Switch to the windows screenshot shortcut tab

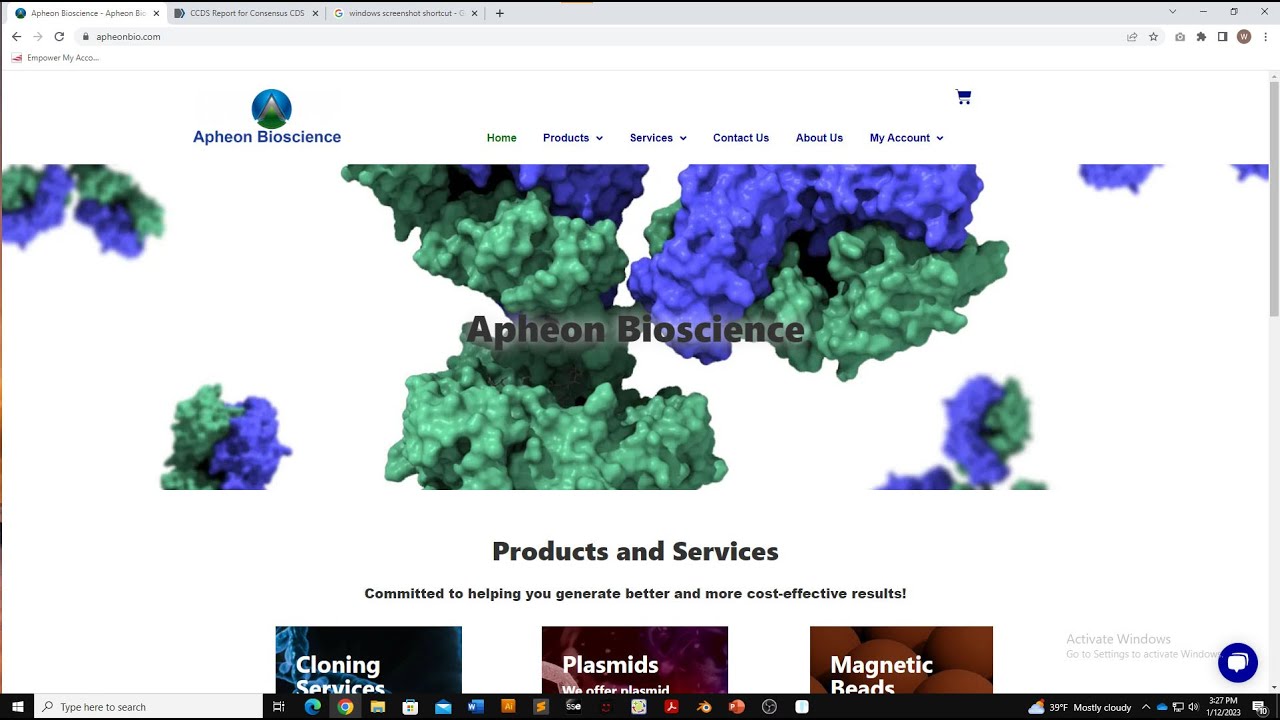[x=405, y=13]
